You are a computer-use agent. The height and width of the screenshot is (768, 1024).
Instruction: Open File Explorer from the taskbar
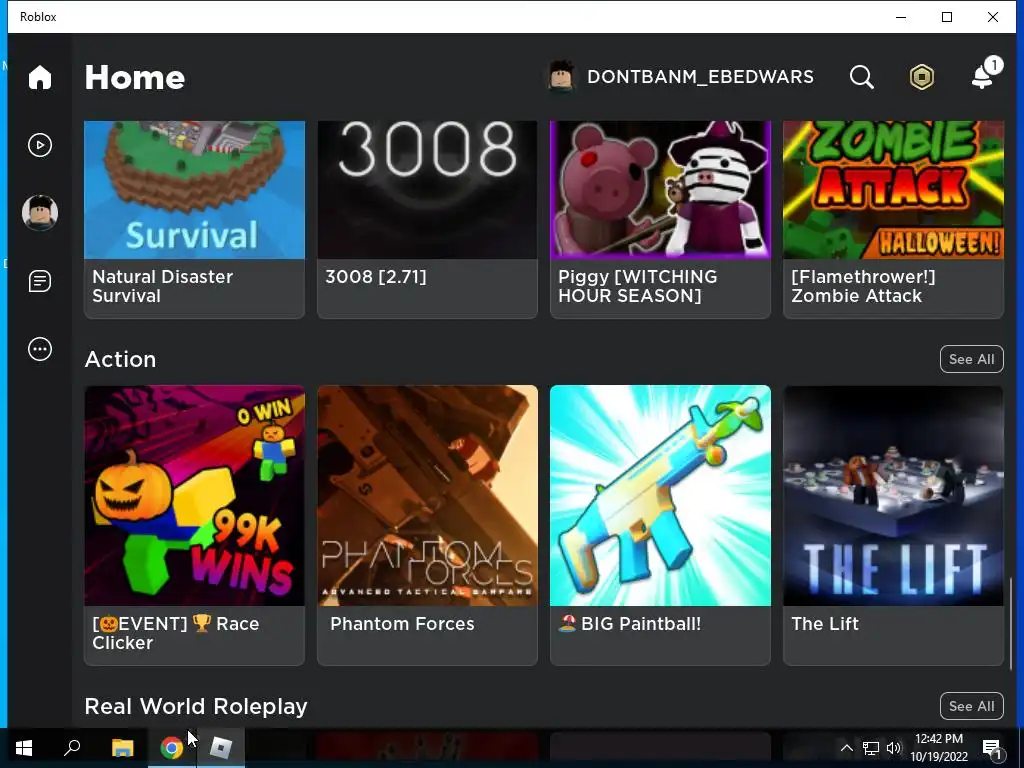pyautogui.click(x=122, y=748)
